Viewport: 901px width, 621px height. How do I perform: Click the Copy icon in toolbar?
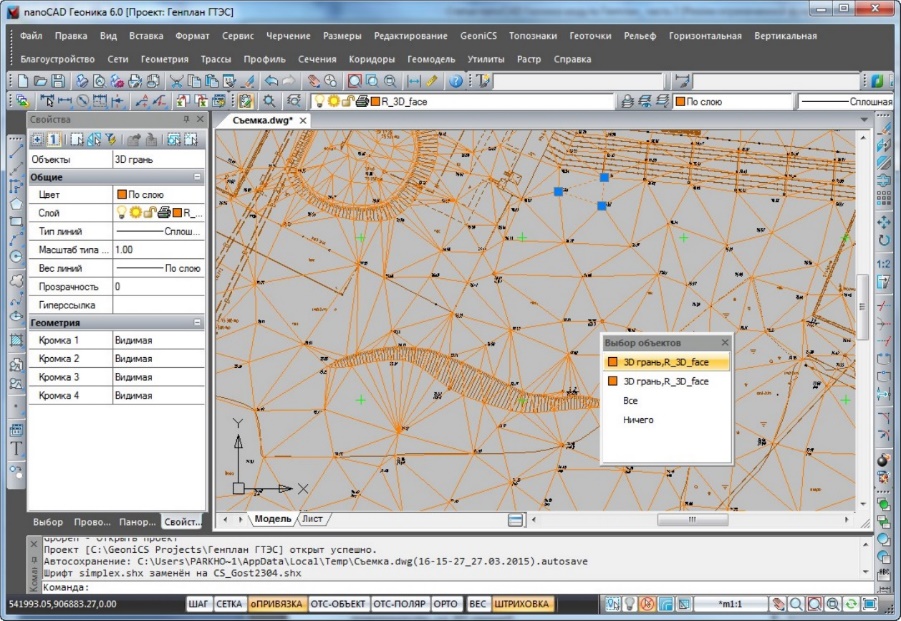tap(194, 81)
